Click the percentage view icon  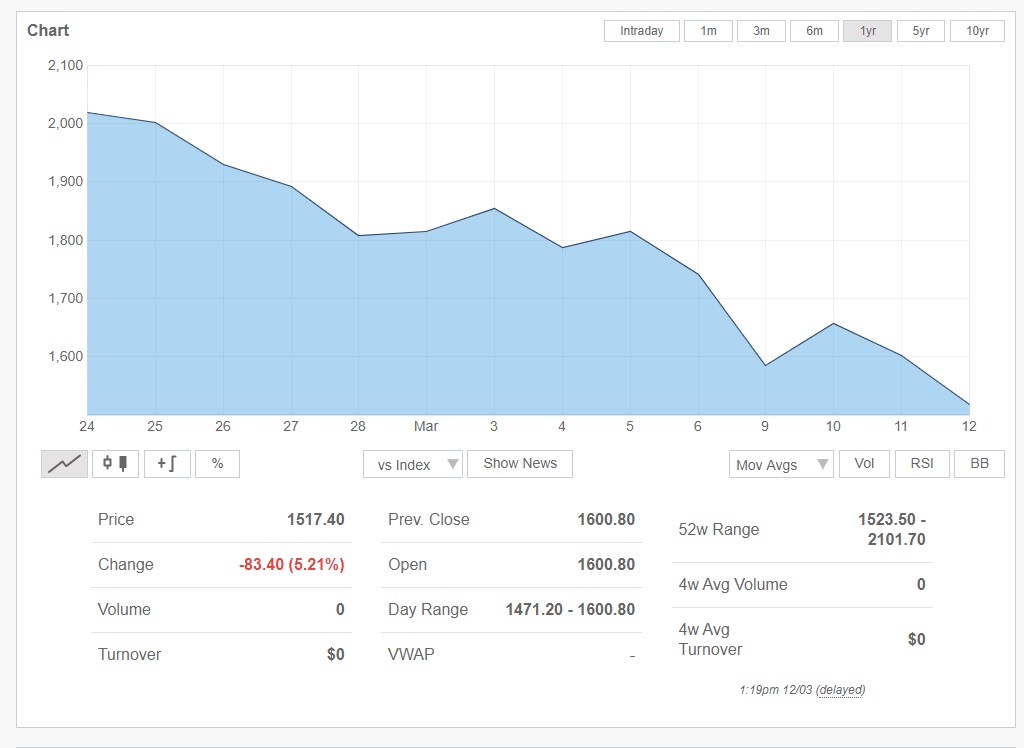[x=217, y=464]
